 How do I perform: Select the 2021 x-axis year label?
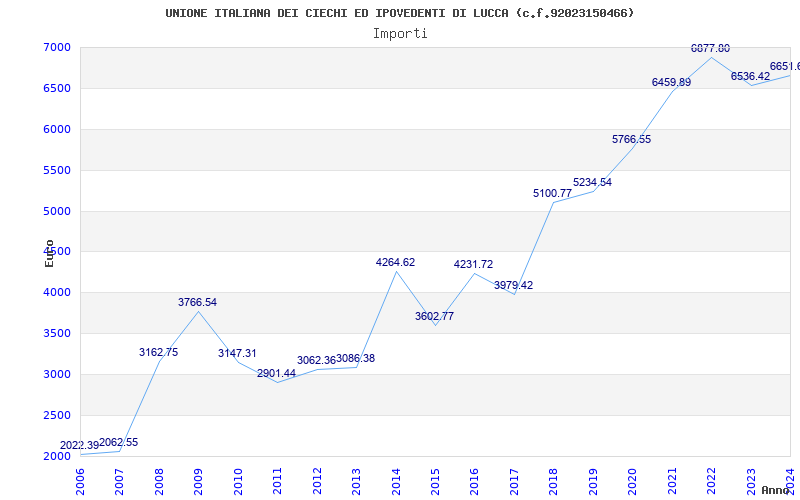672,482
